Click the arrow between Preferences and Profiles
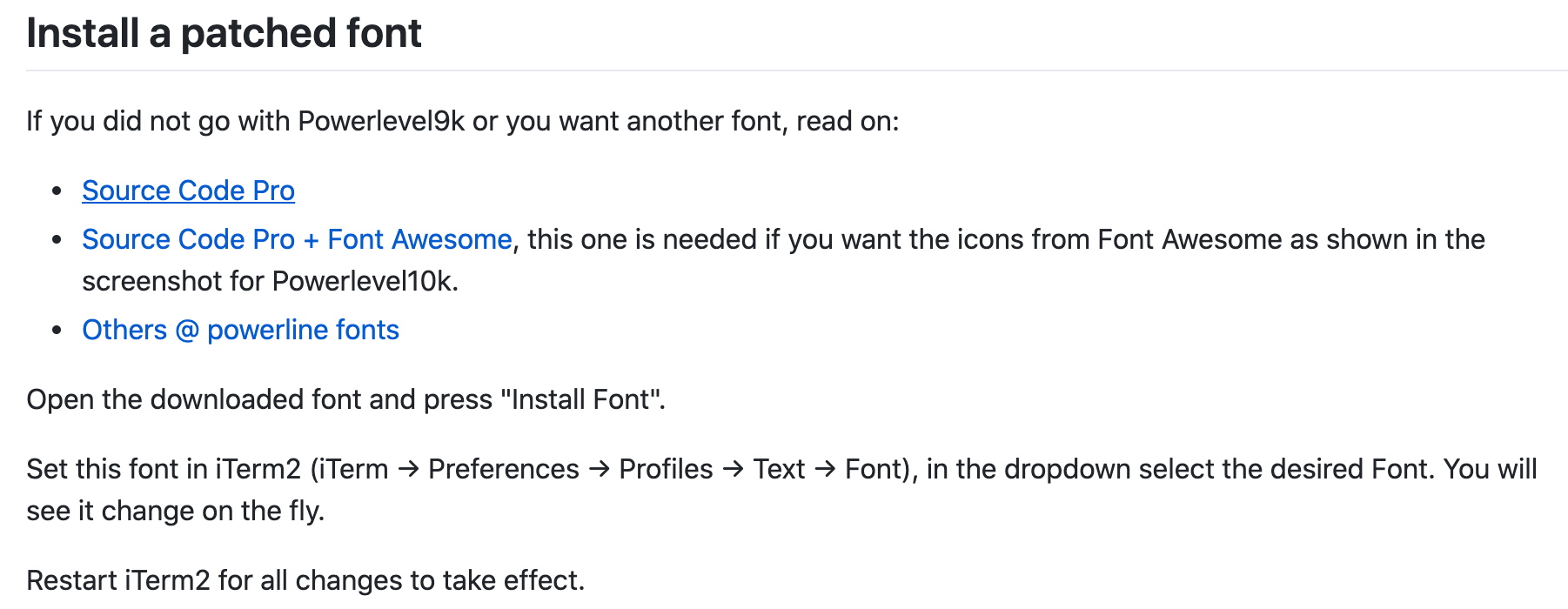 [x=599, y=470]
